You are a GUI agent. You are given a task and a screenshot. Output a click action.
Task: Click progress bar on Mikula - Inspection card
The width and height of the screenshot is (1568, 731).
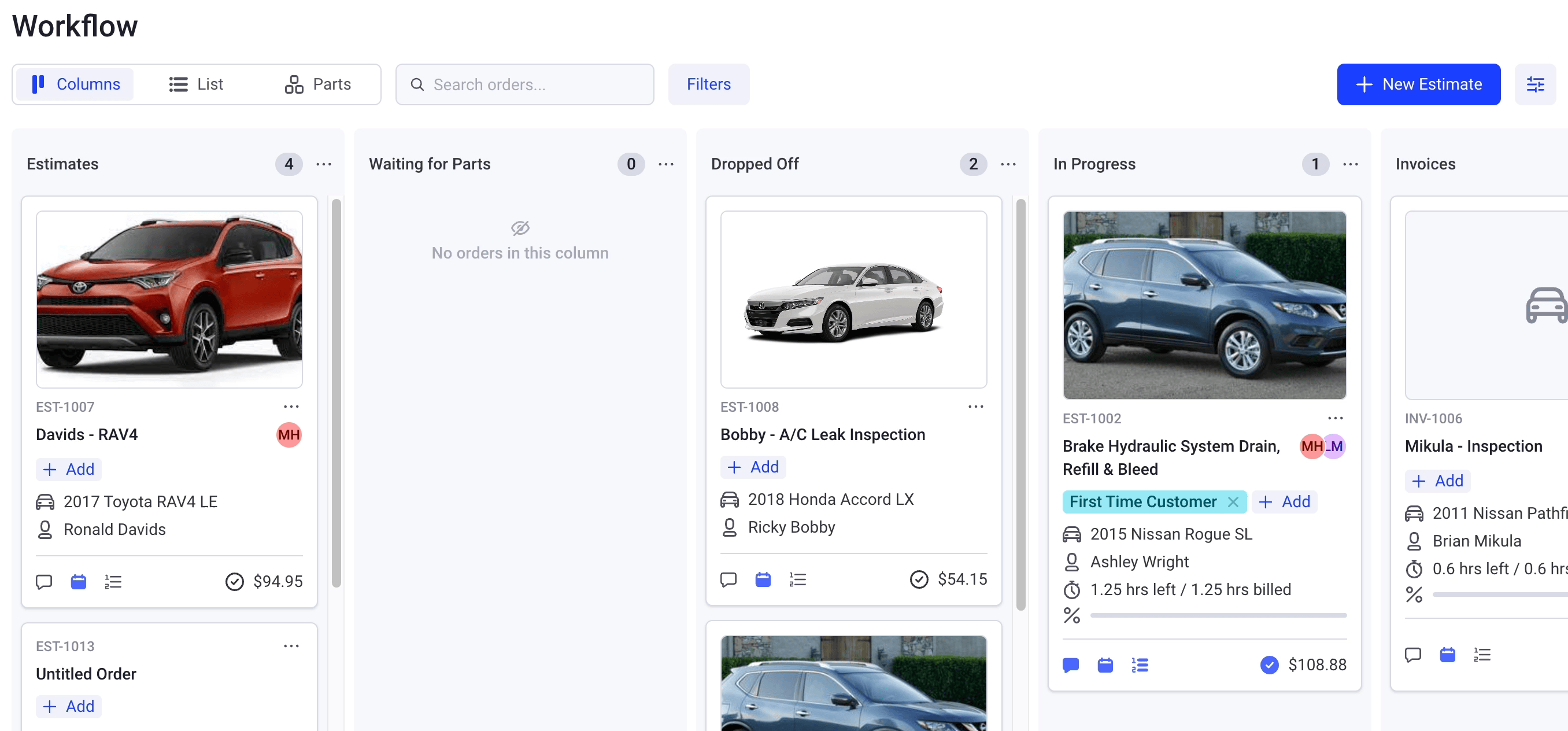1500,594
